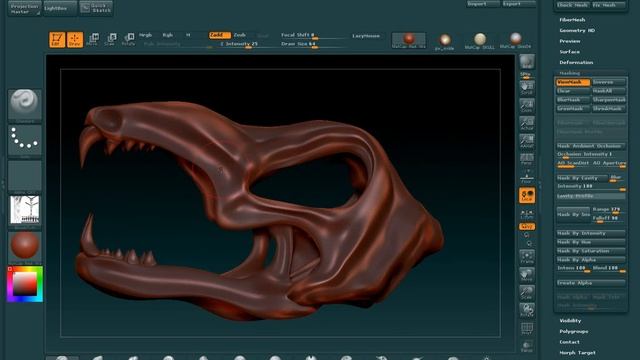
Task: Select the second material sphere in top shelf
Action: (444, 41)
